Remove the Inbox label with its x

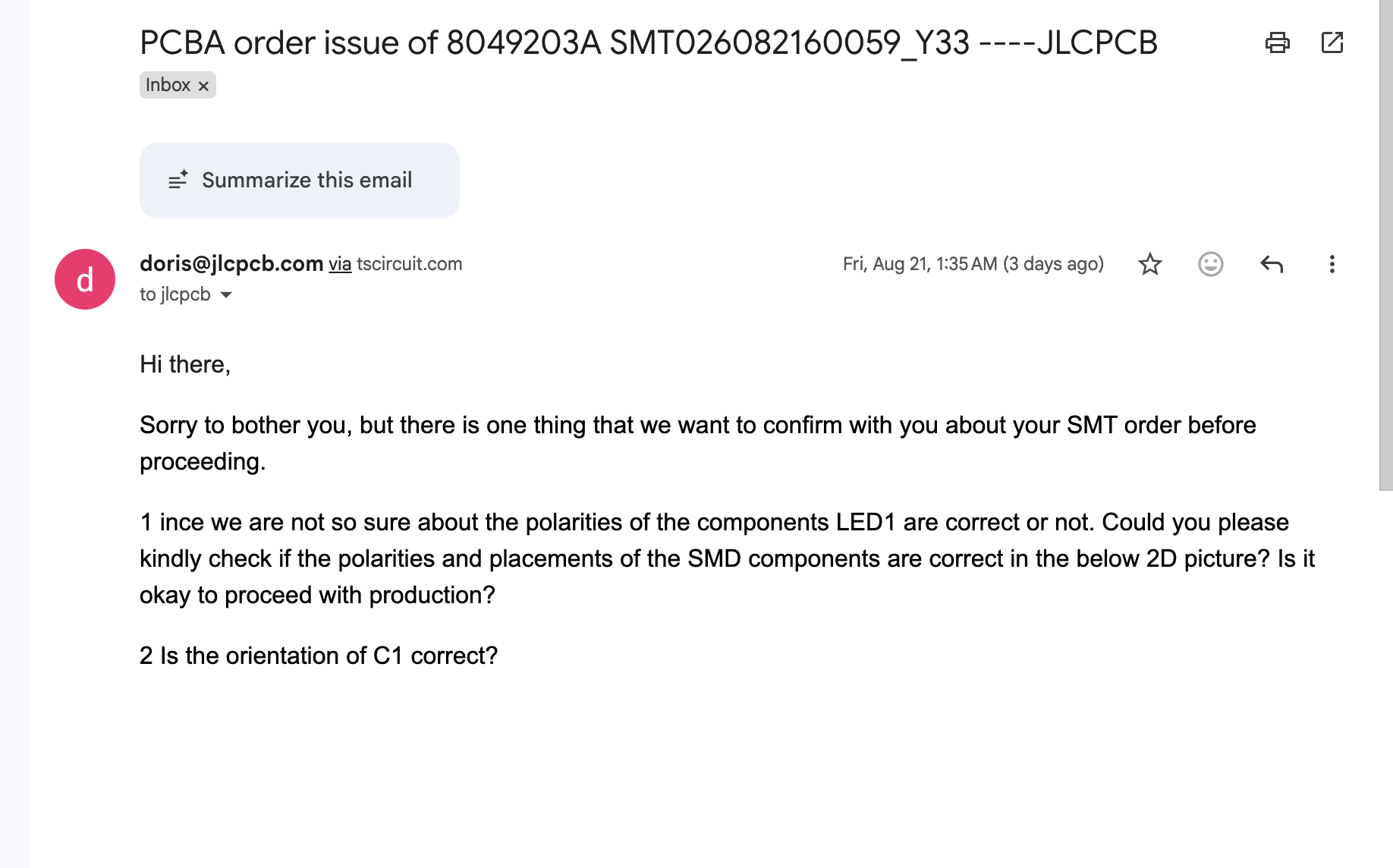tap(203, 86)
